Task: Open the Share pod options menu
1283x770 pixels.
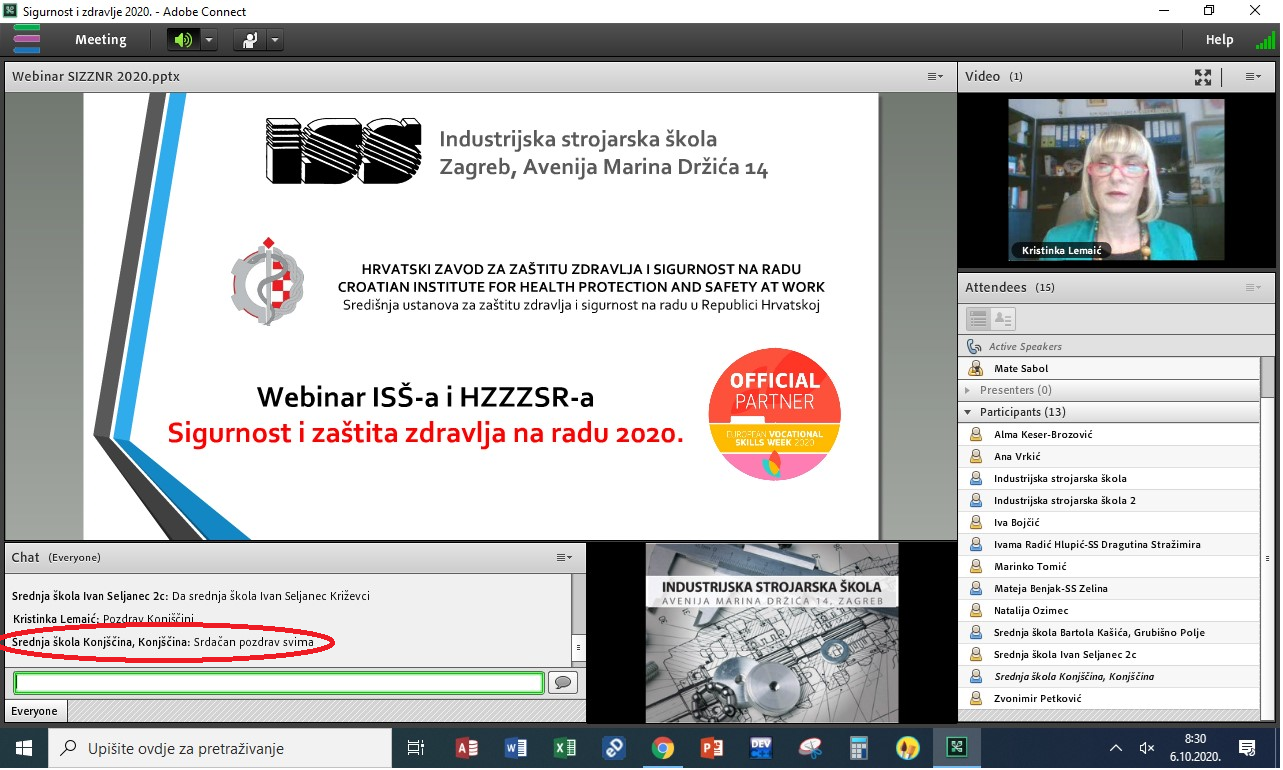Action: pos(935,76)
